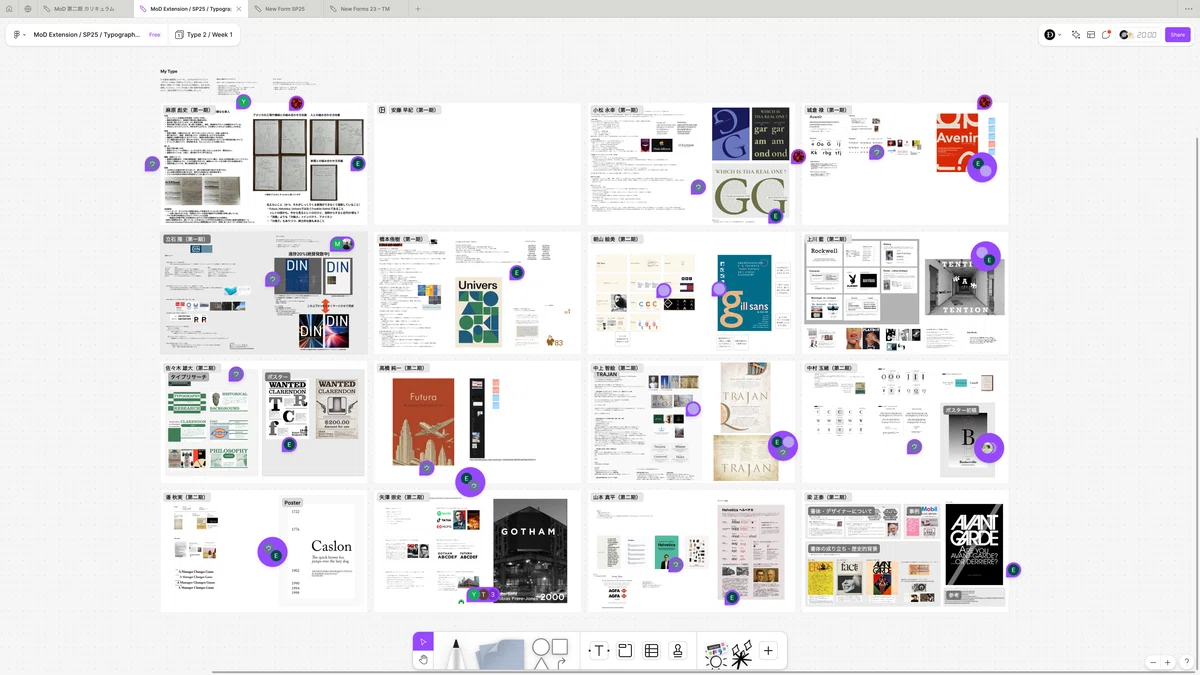Select the 城倉 稔 section label
The width and height of the screenshot is (1200, 675).
(x=828, y=110)
